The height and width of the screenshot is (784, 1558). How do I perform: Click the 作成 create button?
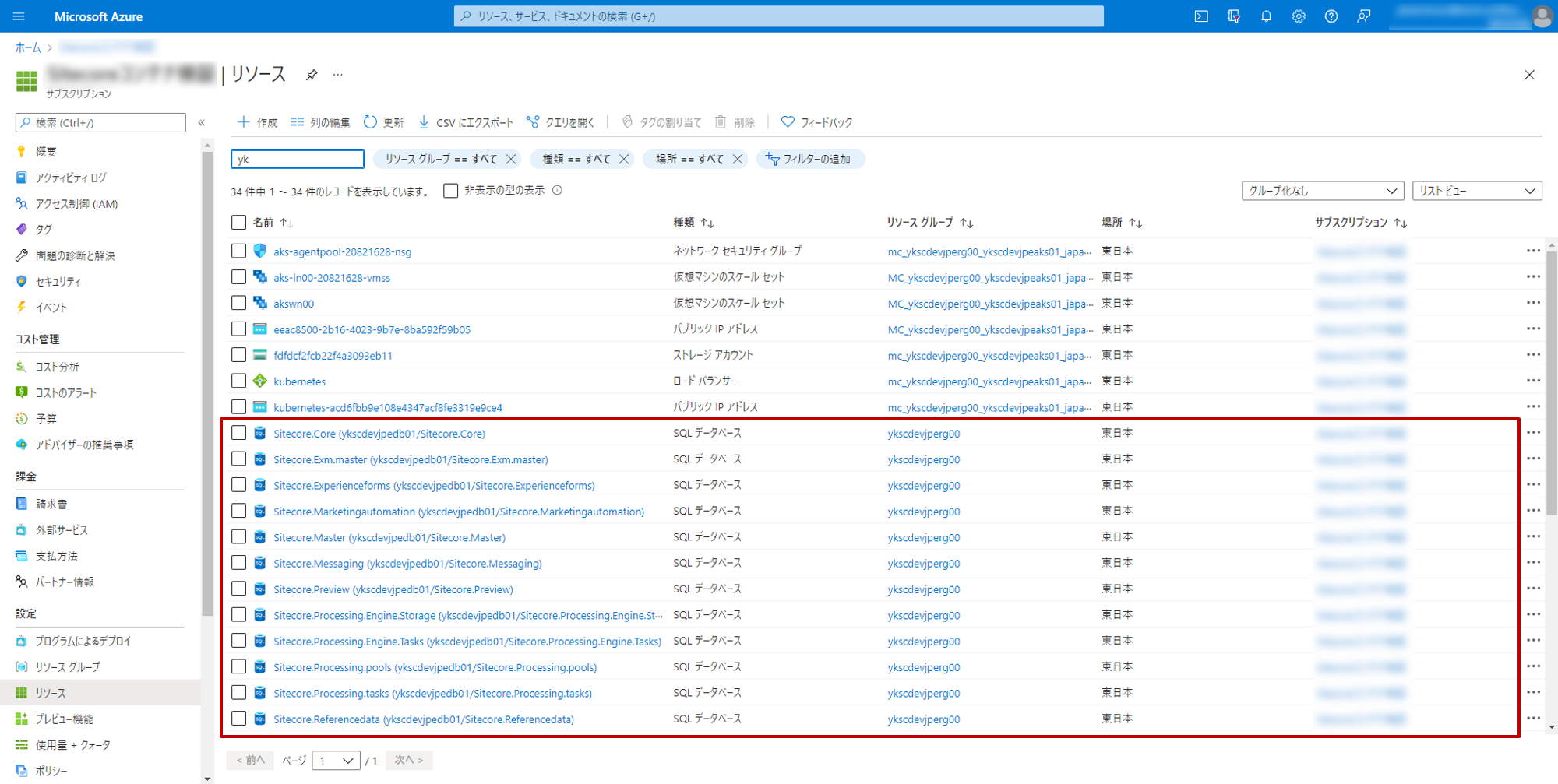[x=258, y=122]
